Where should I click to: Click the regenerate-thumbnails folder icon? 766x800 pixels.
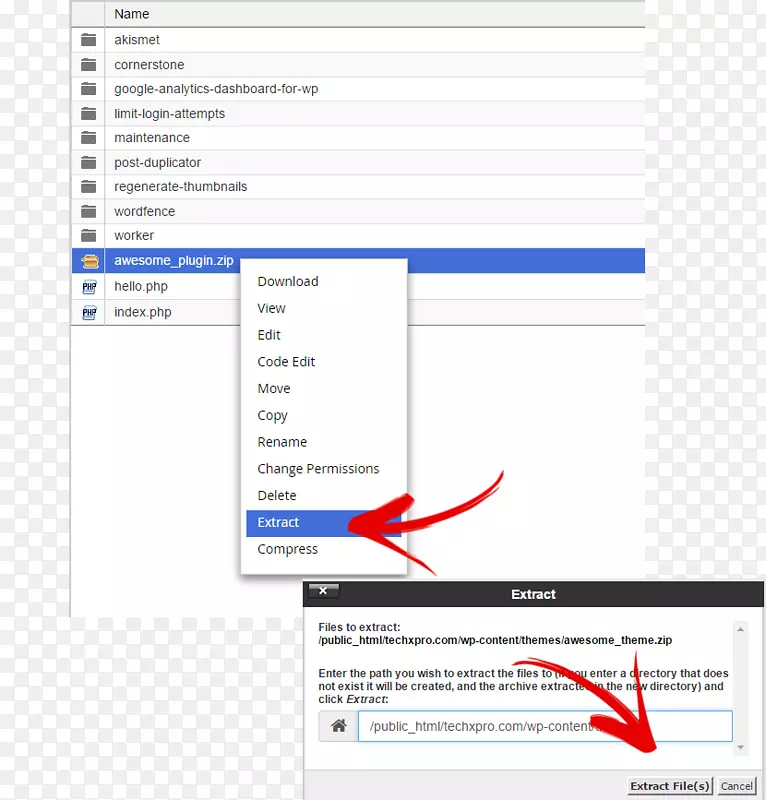click(x=88, y=187)
